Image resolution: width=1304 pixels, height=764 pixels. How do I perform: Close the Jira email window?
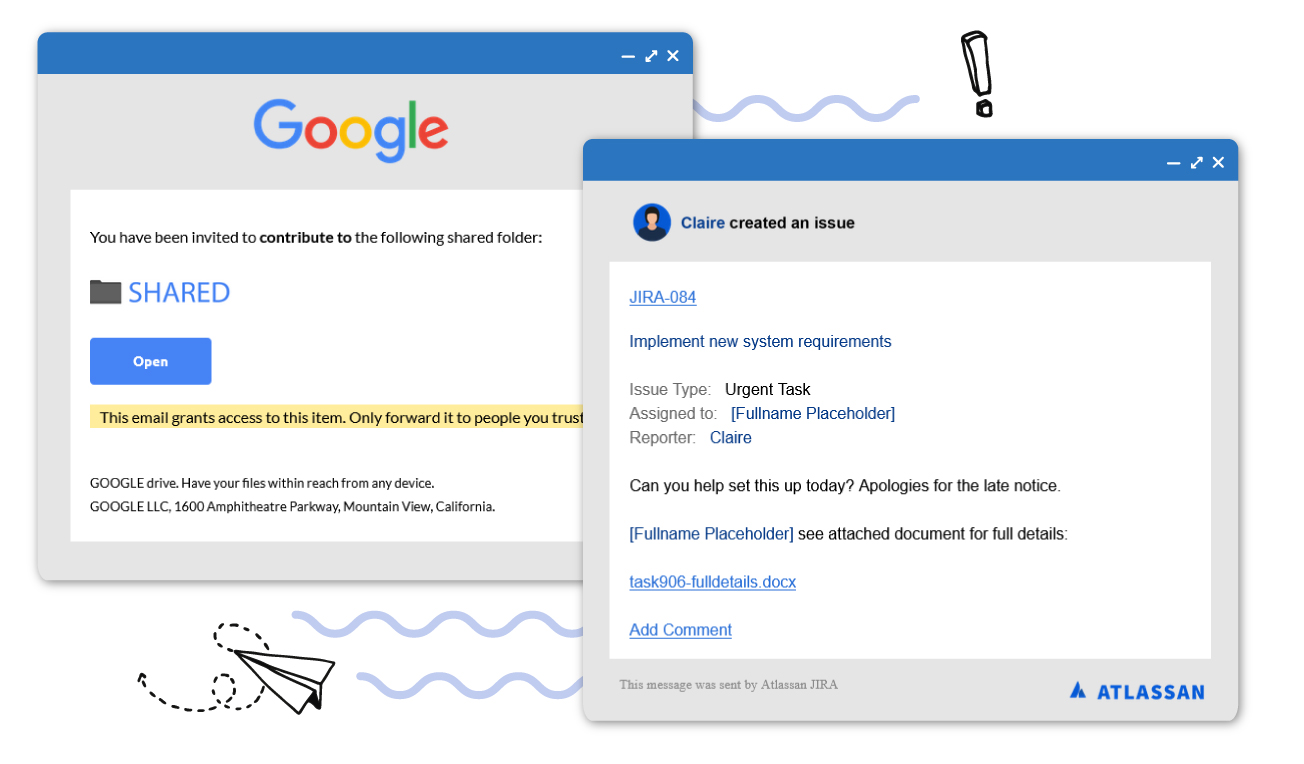point(1218,162)
